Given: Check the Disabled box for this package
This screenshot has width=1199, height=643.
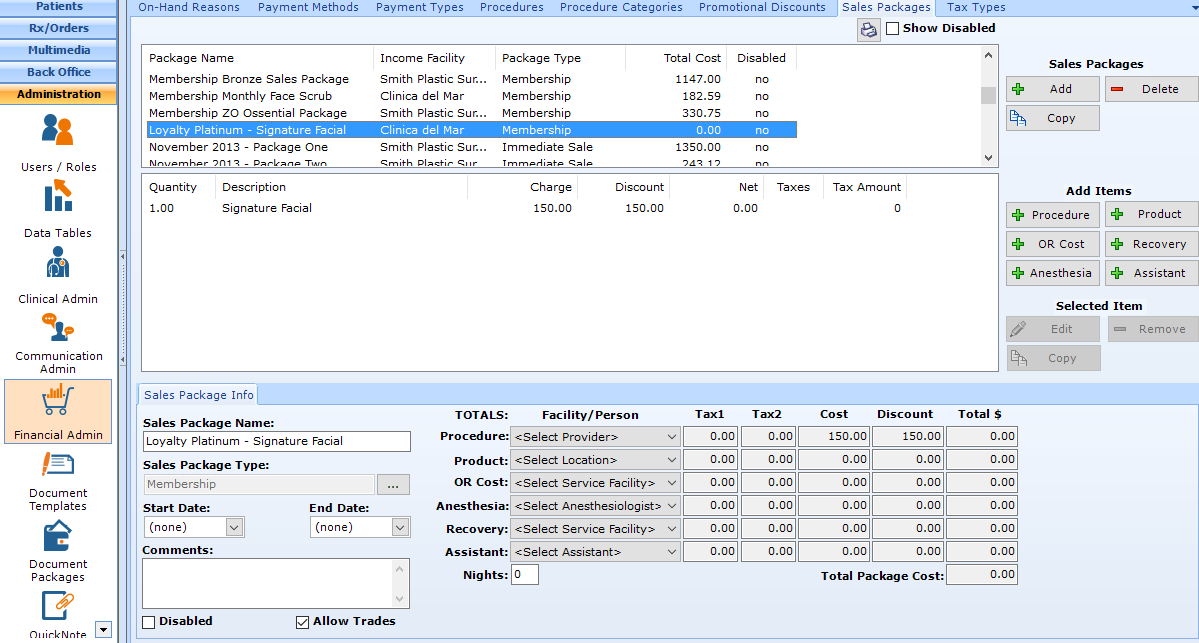Looking at the screenshot, I should click(148, 621).
